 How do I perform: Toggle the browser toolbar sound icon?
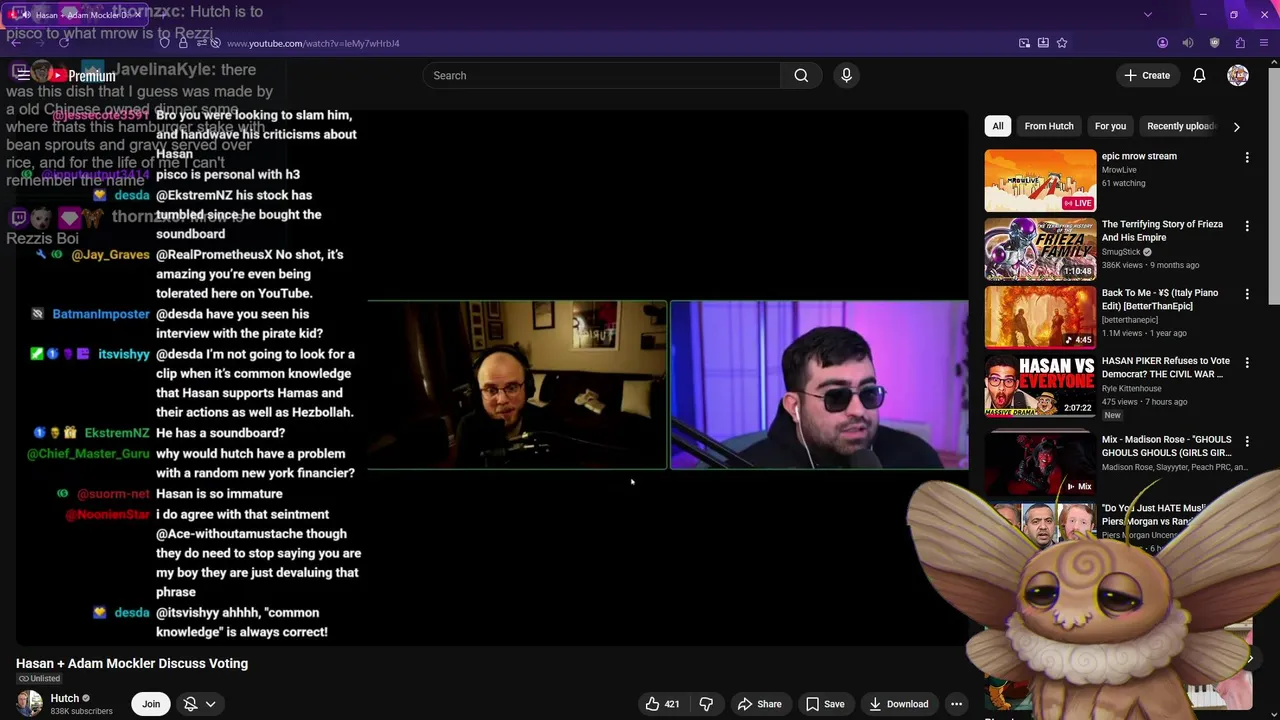[x=1188, y=43]
